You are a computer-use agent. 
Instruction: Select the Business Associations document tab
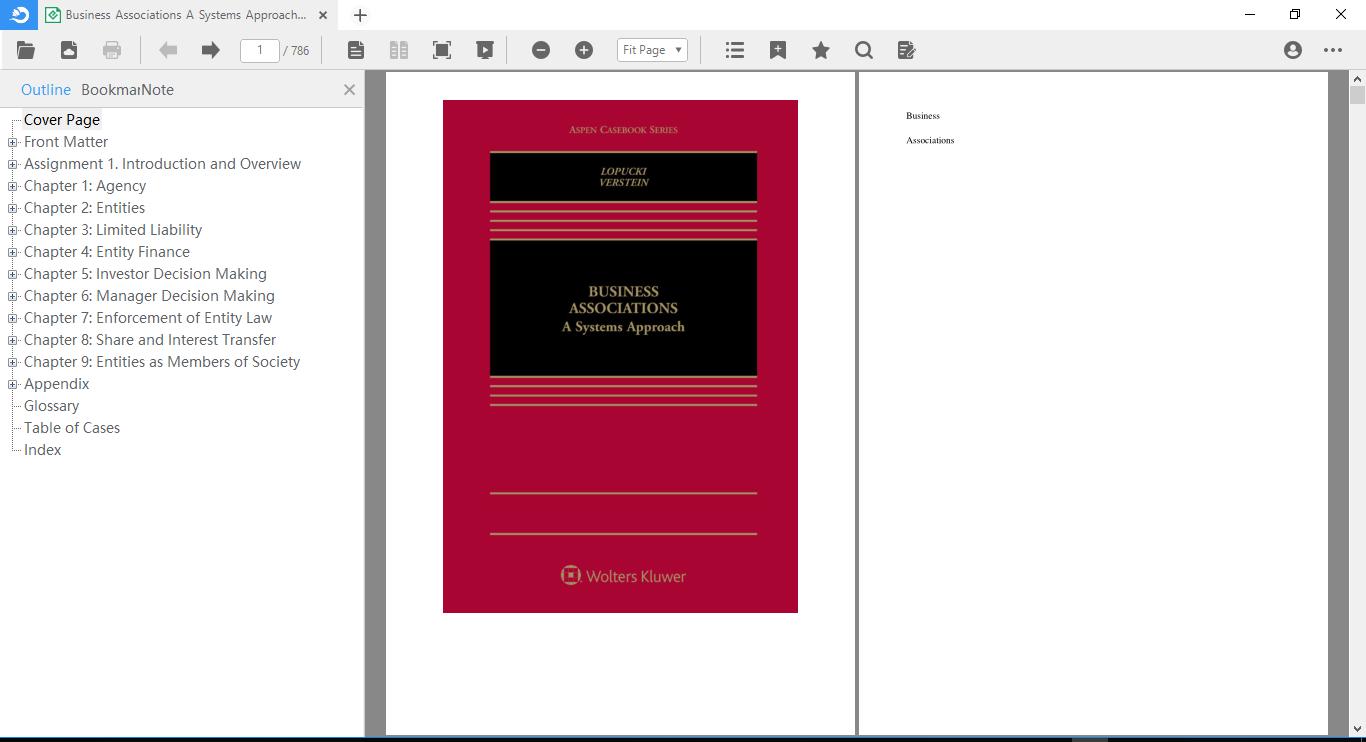187,15
